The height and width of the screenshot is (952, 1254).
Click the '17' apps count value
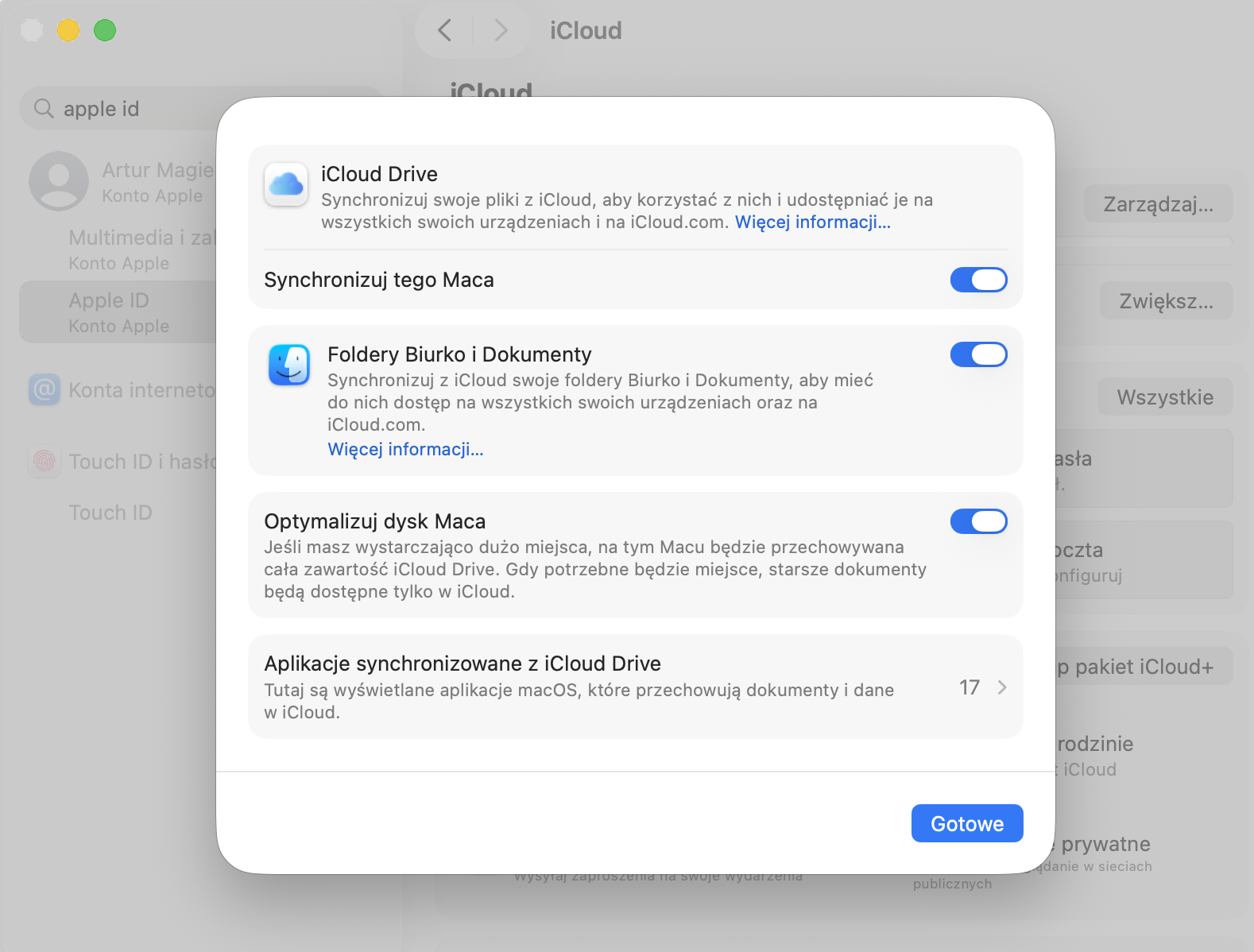coord(970,687)
